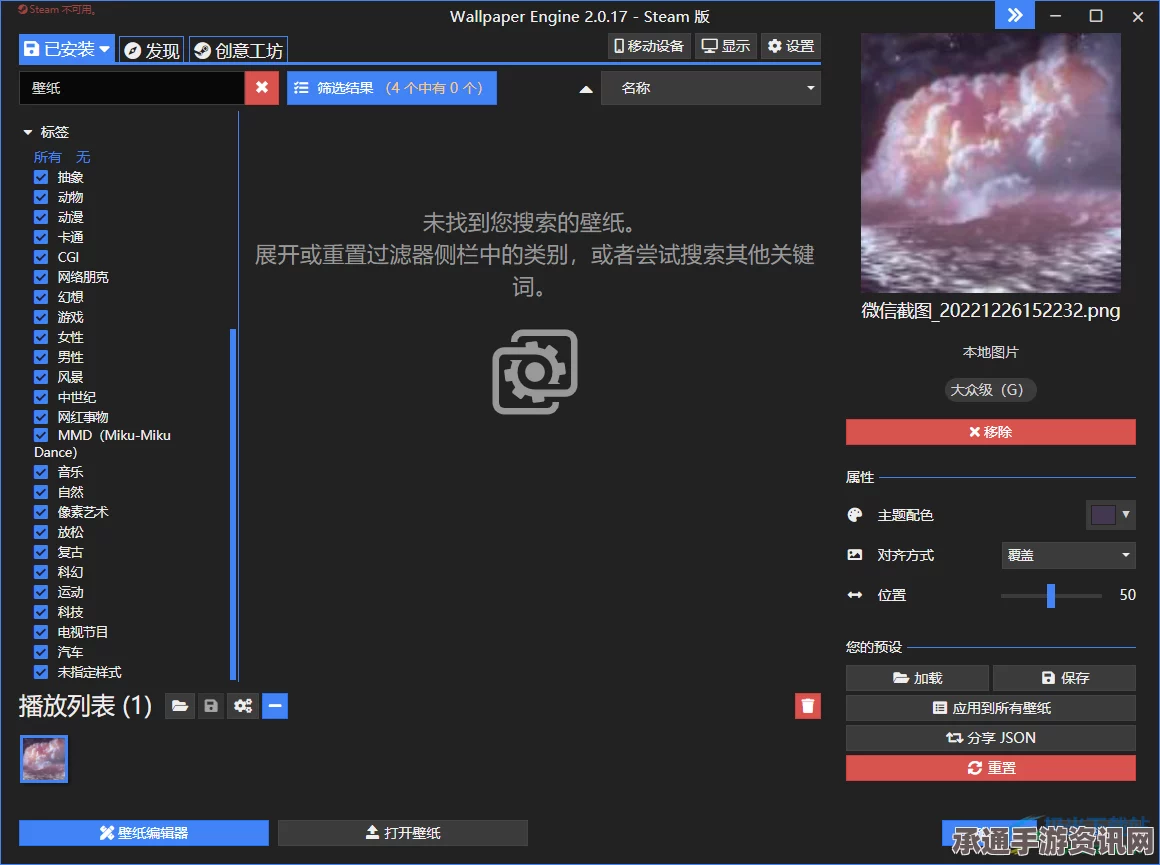Screen dimensions: 1160x865
Task: Open 设置 settings
Action: pos(791,46)
